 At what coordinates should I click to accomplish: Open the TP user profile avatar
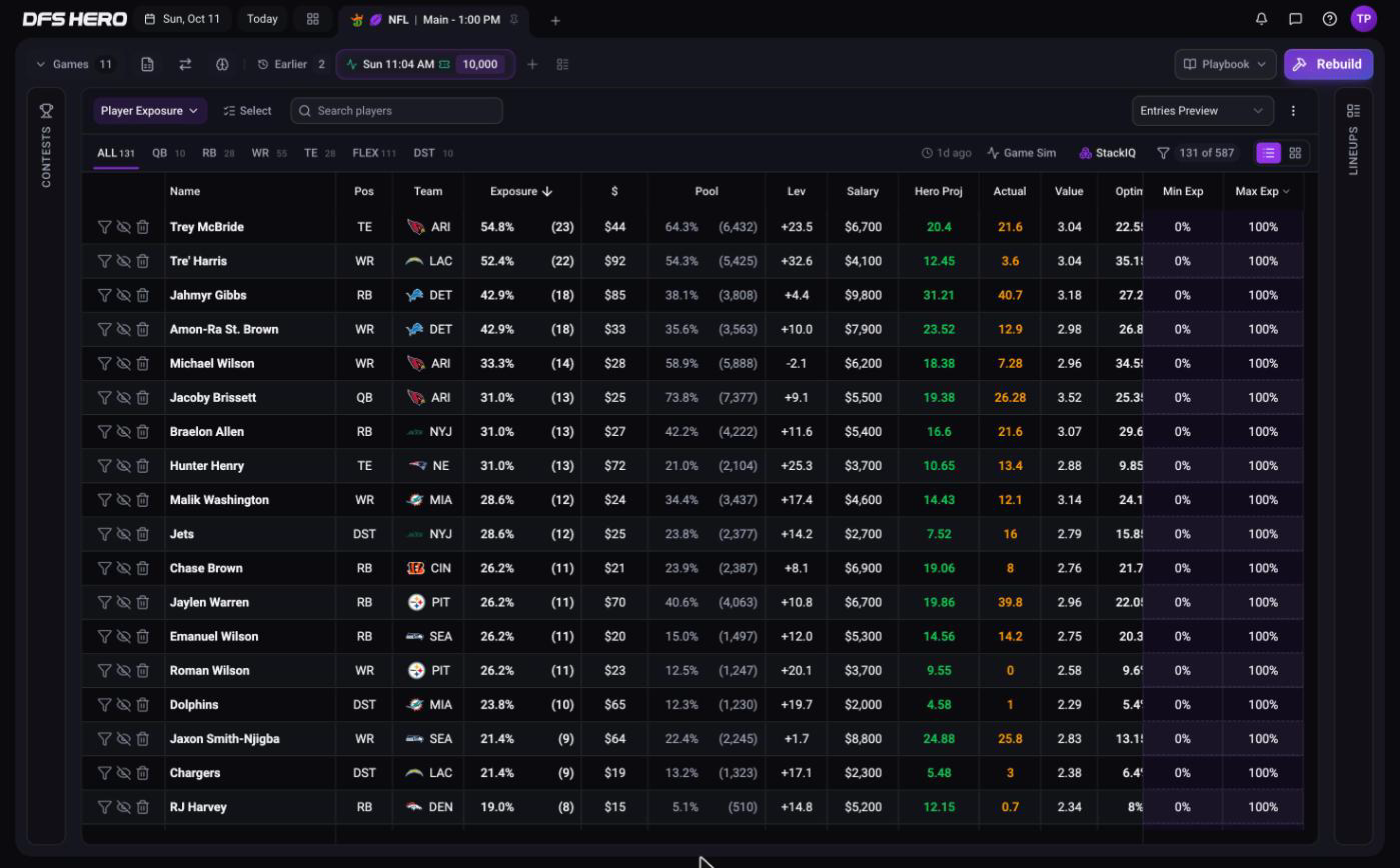click(x=1363, y=19)
